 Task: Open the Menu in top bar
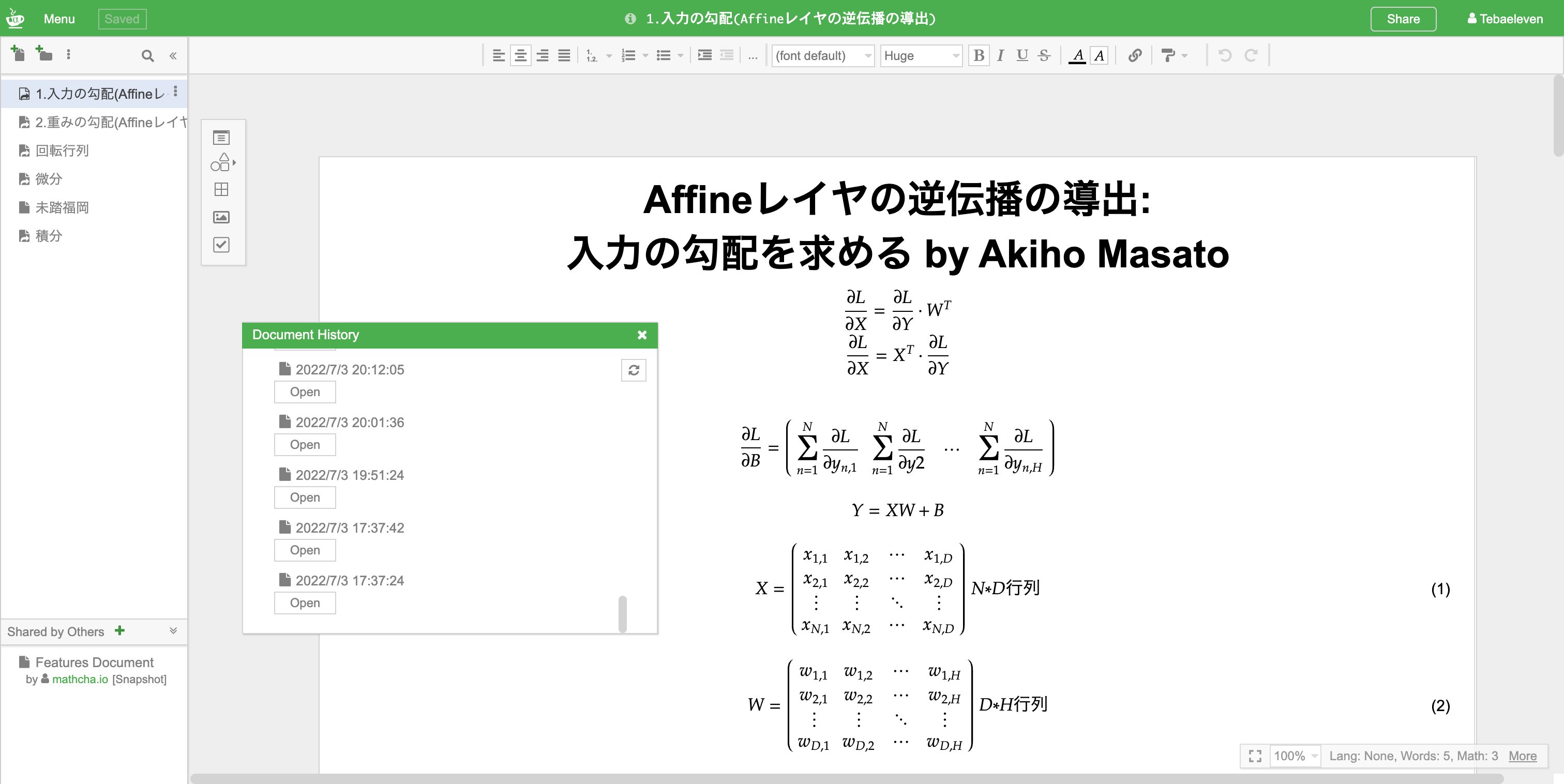point(59,19)
